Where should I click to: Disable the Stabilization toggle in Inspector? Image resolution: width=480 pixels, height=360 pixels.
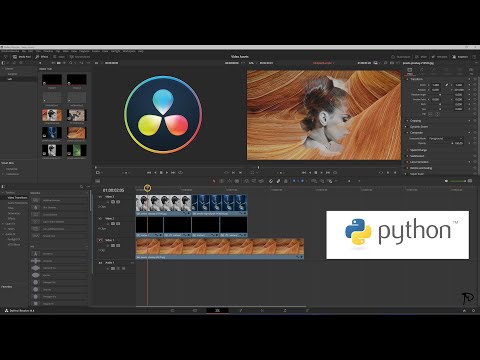pos(407,156)
